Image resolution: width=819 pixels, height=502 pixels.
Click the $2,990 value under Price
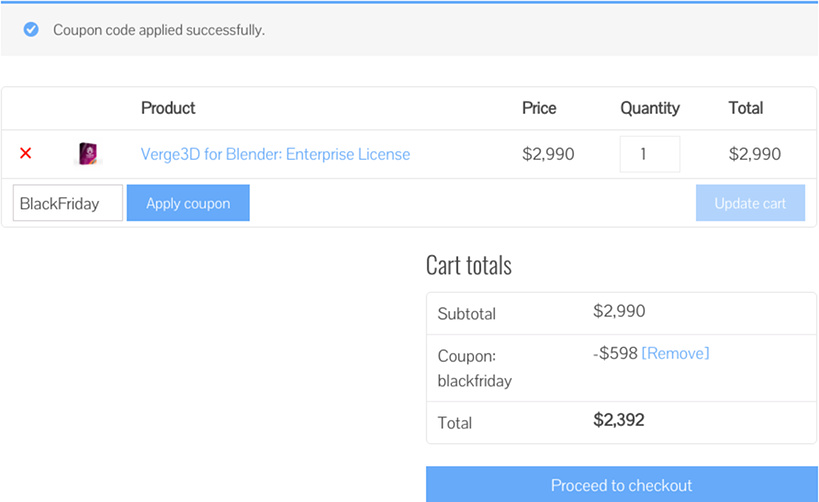coord(548,154)
